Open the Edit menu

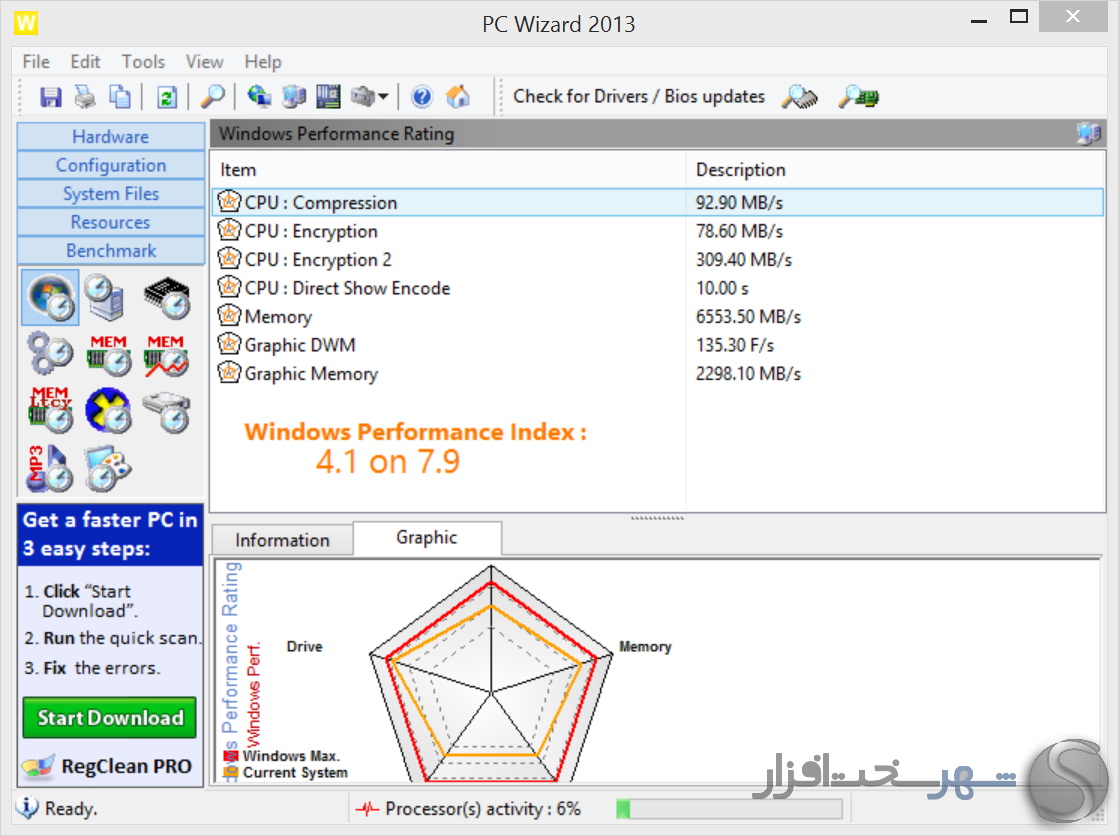85,62
